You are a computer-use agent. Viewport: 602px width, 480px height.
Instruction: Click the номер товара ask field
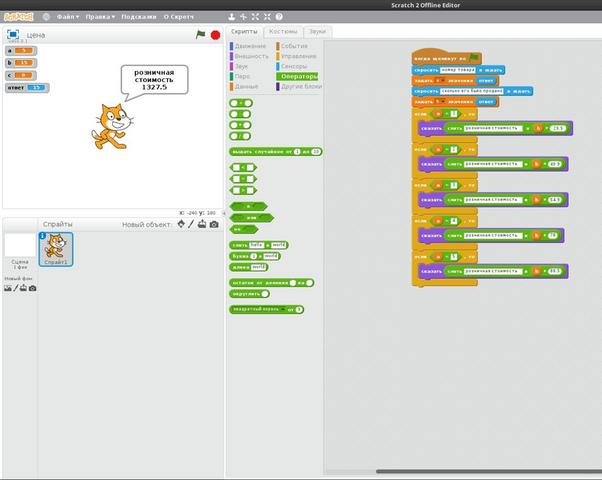tap(458, 70)
